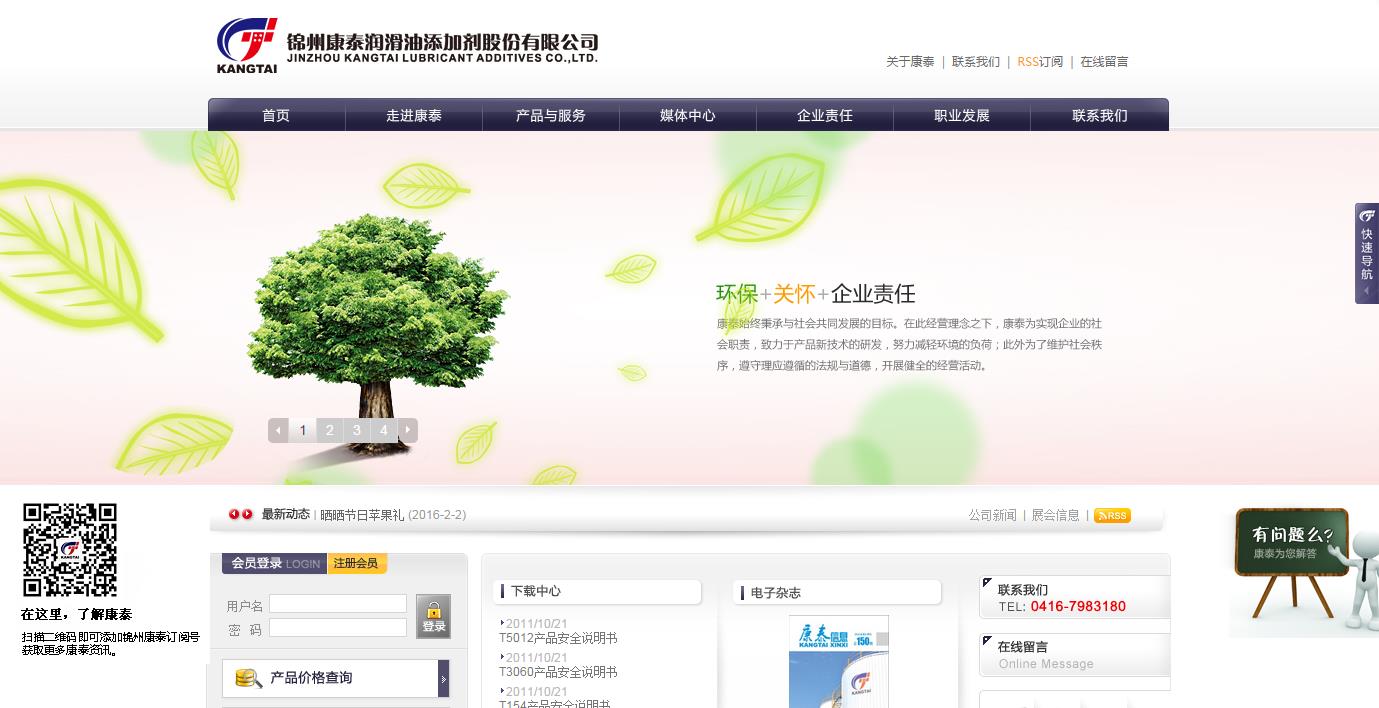Click the red news ticker arrows
1379x708 pixels.
240,514
